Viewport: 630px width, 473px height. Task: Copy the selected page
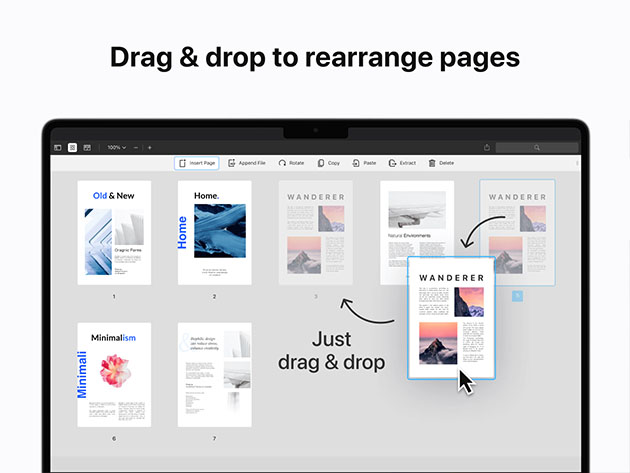(329, 163)
